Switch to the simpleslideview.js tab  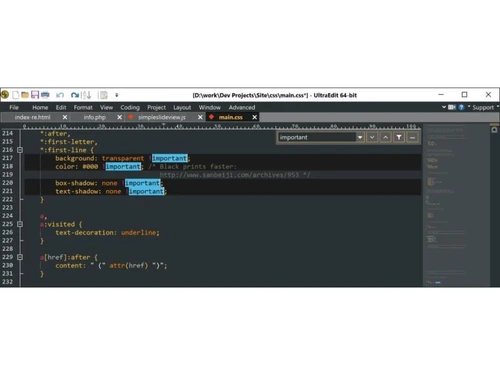click(162, 117)
